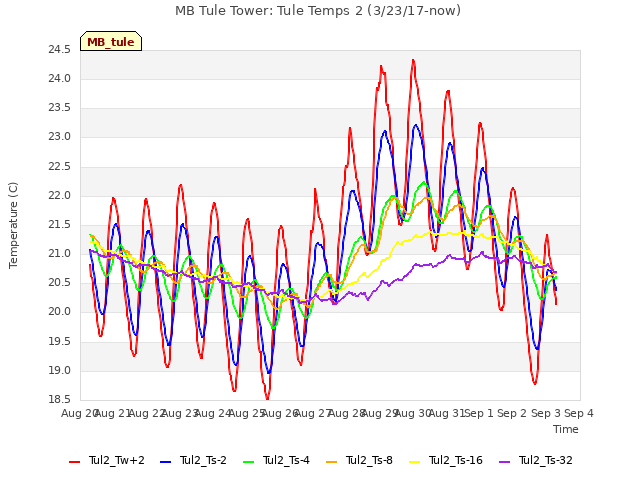Click the 23.0 y-axis tick label

pos(60,137)
